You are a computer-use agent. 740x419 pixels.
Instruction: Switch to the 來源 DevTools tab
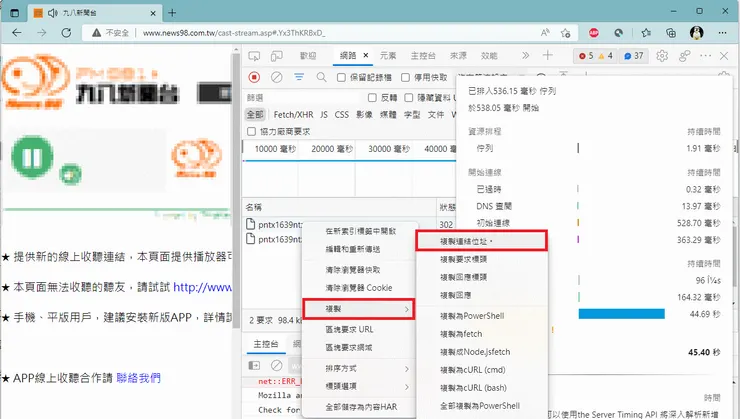point(458,56)
